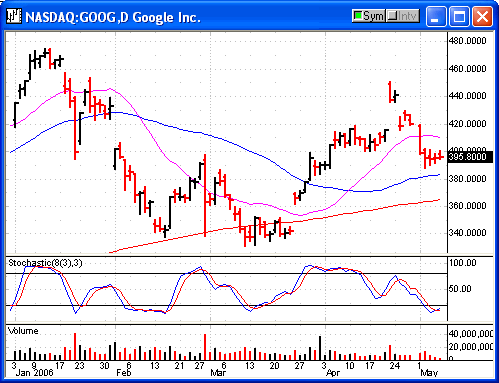The width and height of the screenshot is (499, 383).
Task: Click the tall red price bar at Feb 27-28
Action: (x=205, y=195)
